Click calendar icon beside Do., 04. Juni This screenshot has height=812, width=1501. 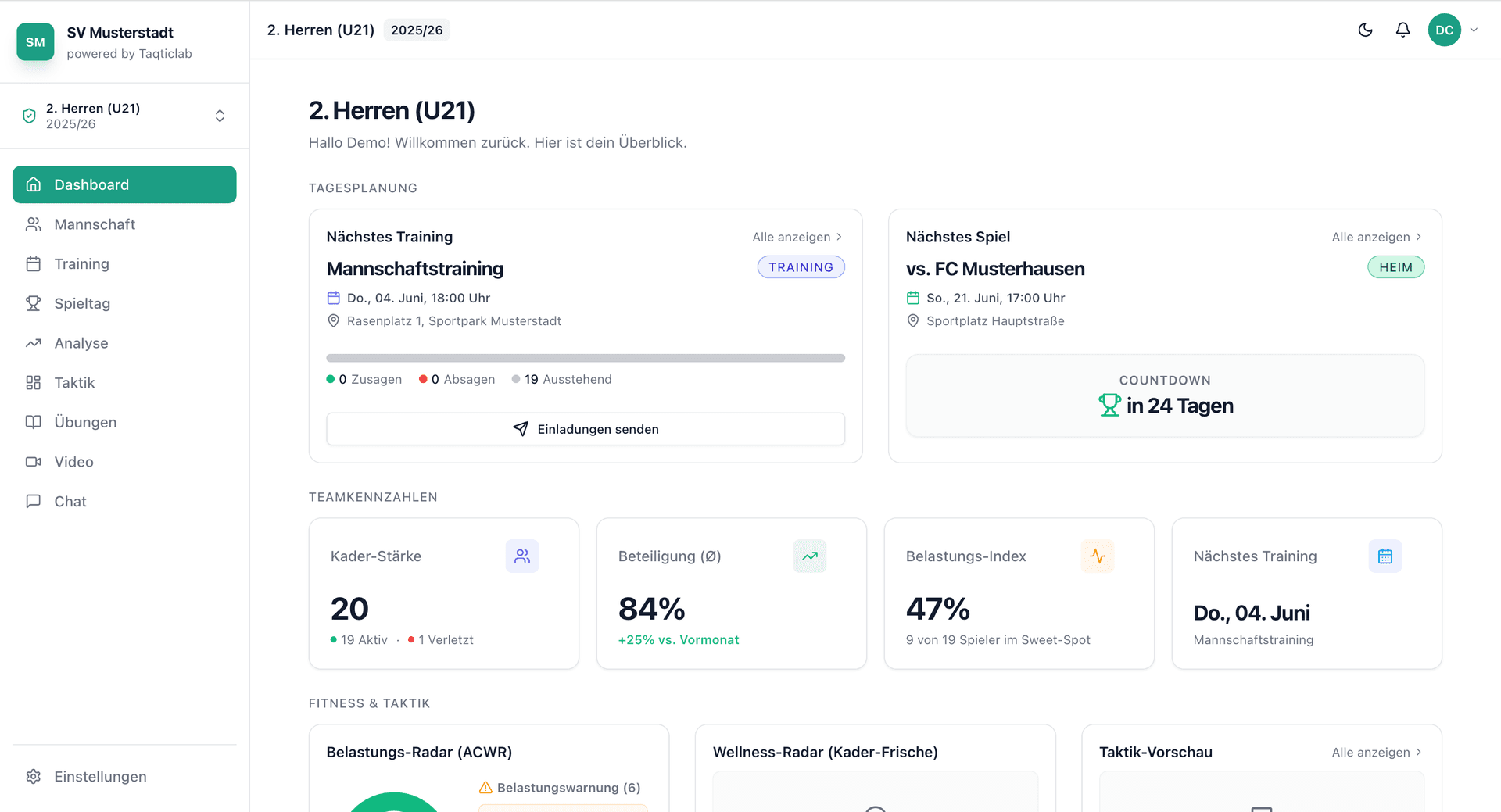pyautogui.click(x=333, y=298)
